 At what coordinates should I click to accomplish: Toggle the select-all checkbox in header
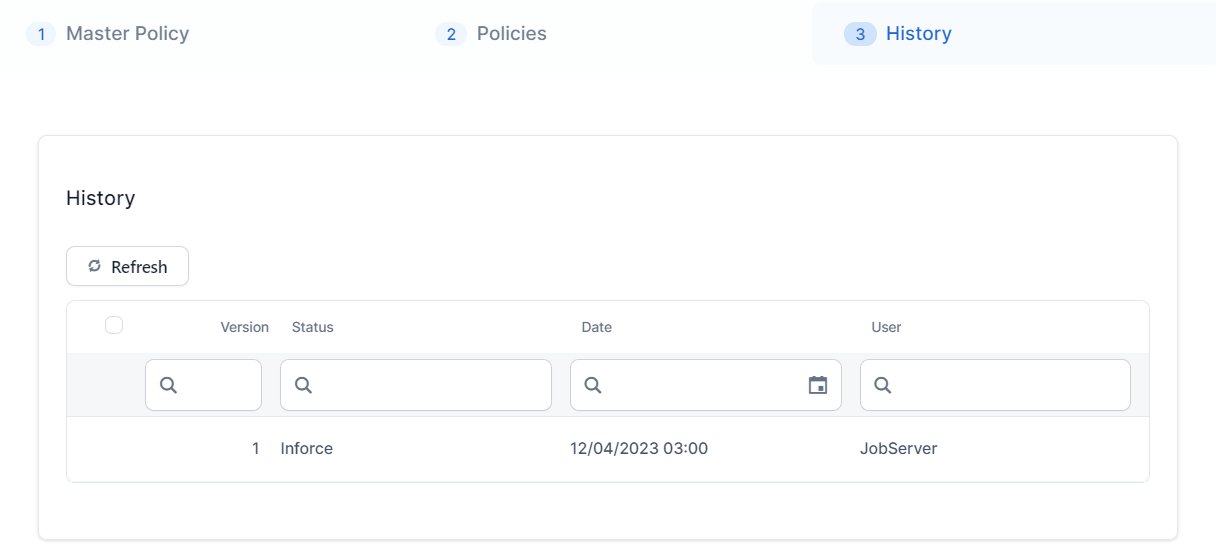click(114, 325)
